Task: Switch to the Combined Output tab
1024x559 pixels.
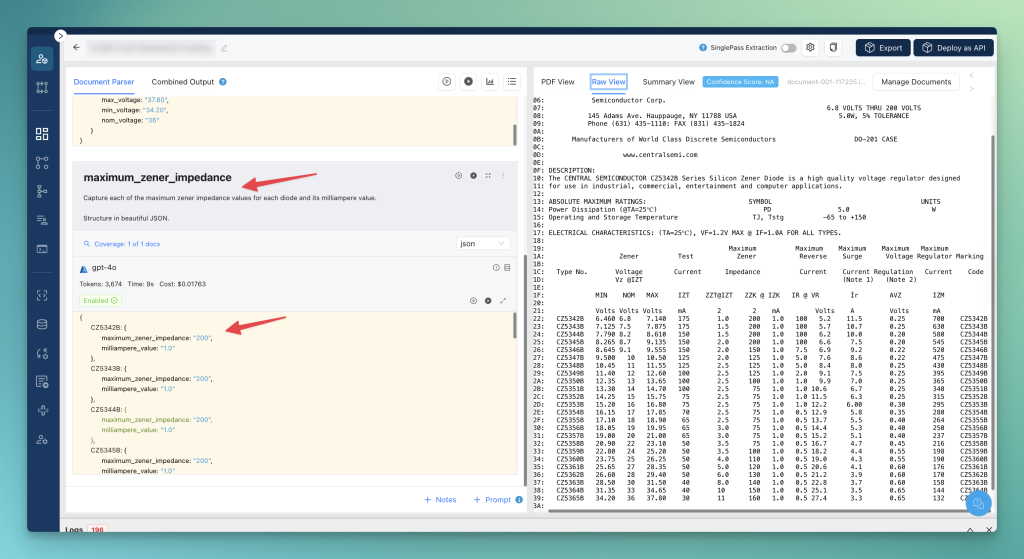Action: coord(183,81)
